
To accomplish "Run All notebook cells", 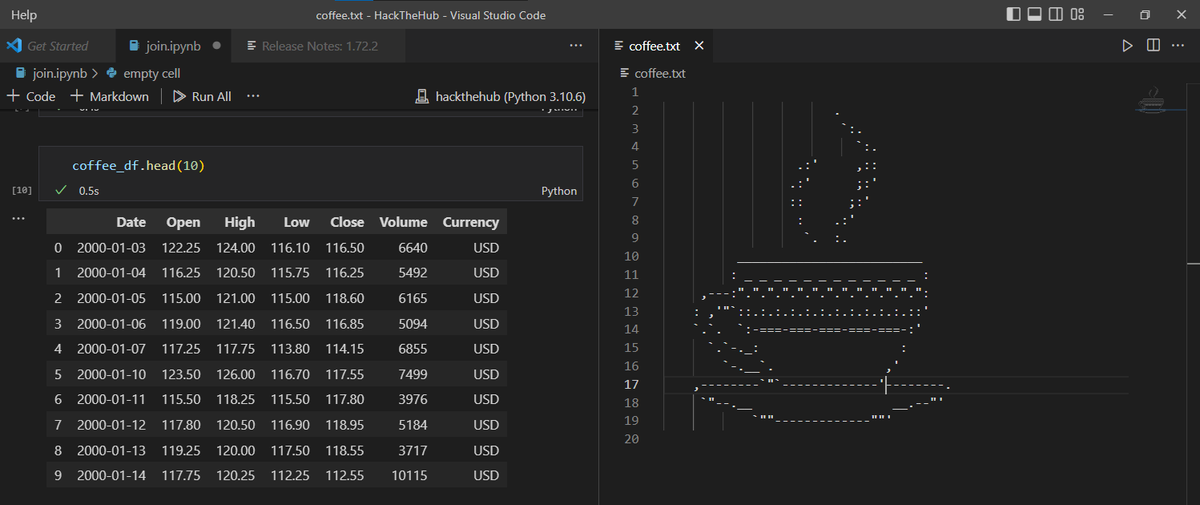I will [202, 97].
